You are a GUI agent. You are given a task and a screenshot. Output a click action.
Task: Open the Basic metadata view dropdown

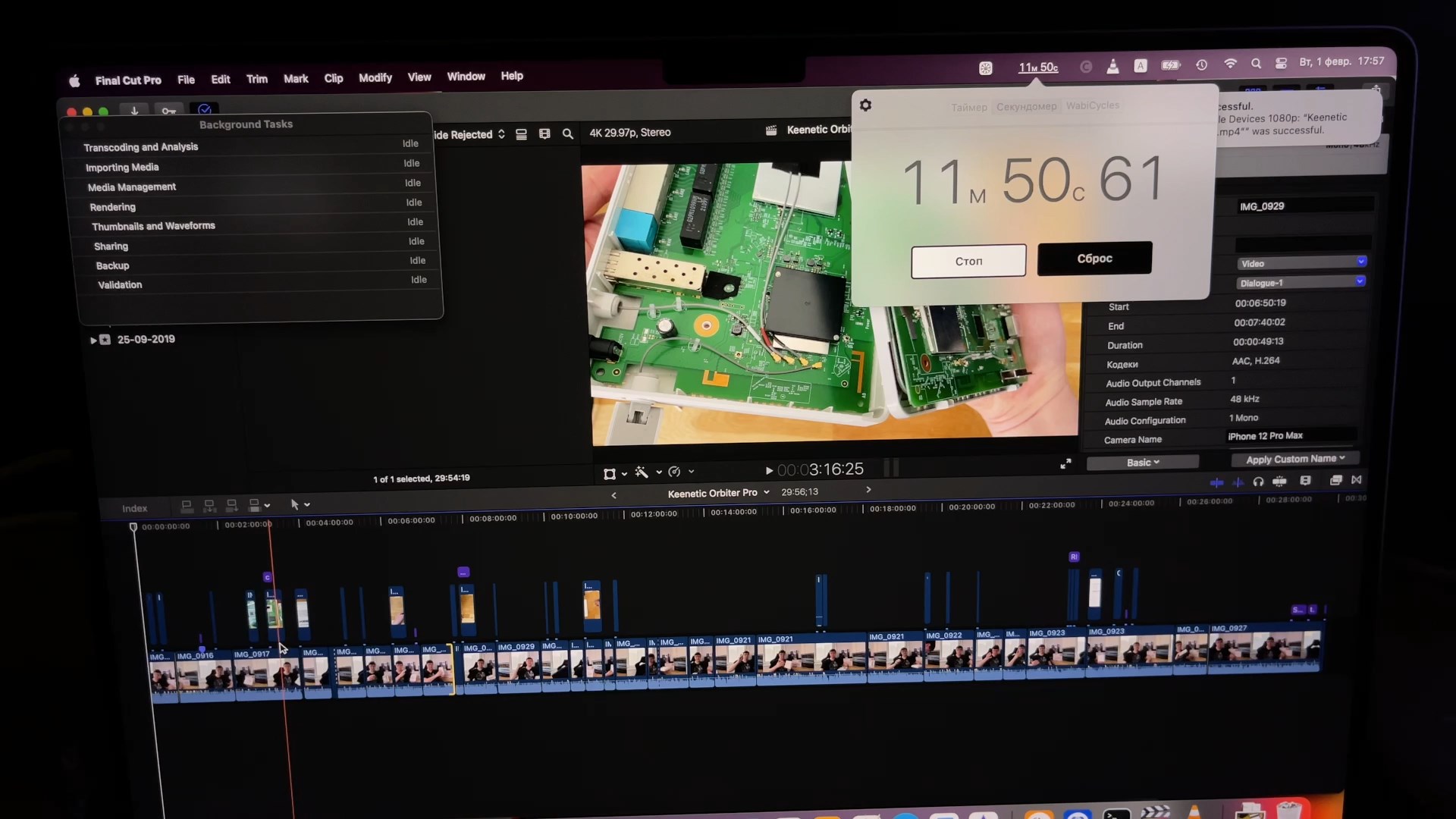click(1143, 463)
